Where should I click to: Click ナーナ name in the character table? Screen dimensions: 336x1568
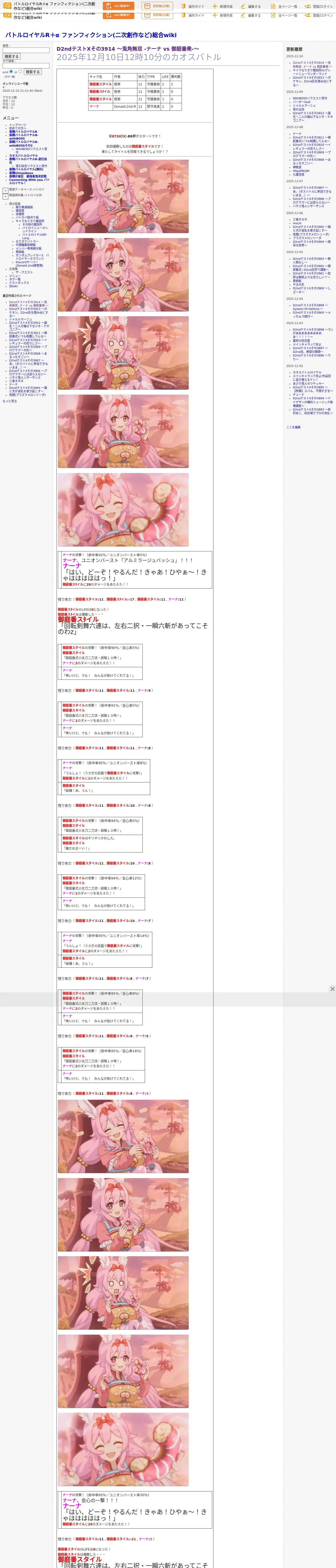pyautogui.click(x=94, y=107)
